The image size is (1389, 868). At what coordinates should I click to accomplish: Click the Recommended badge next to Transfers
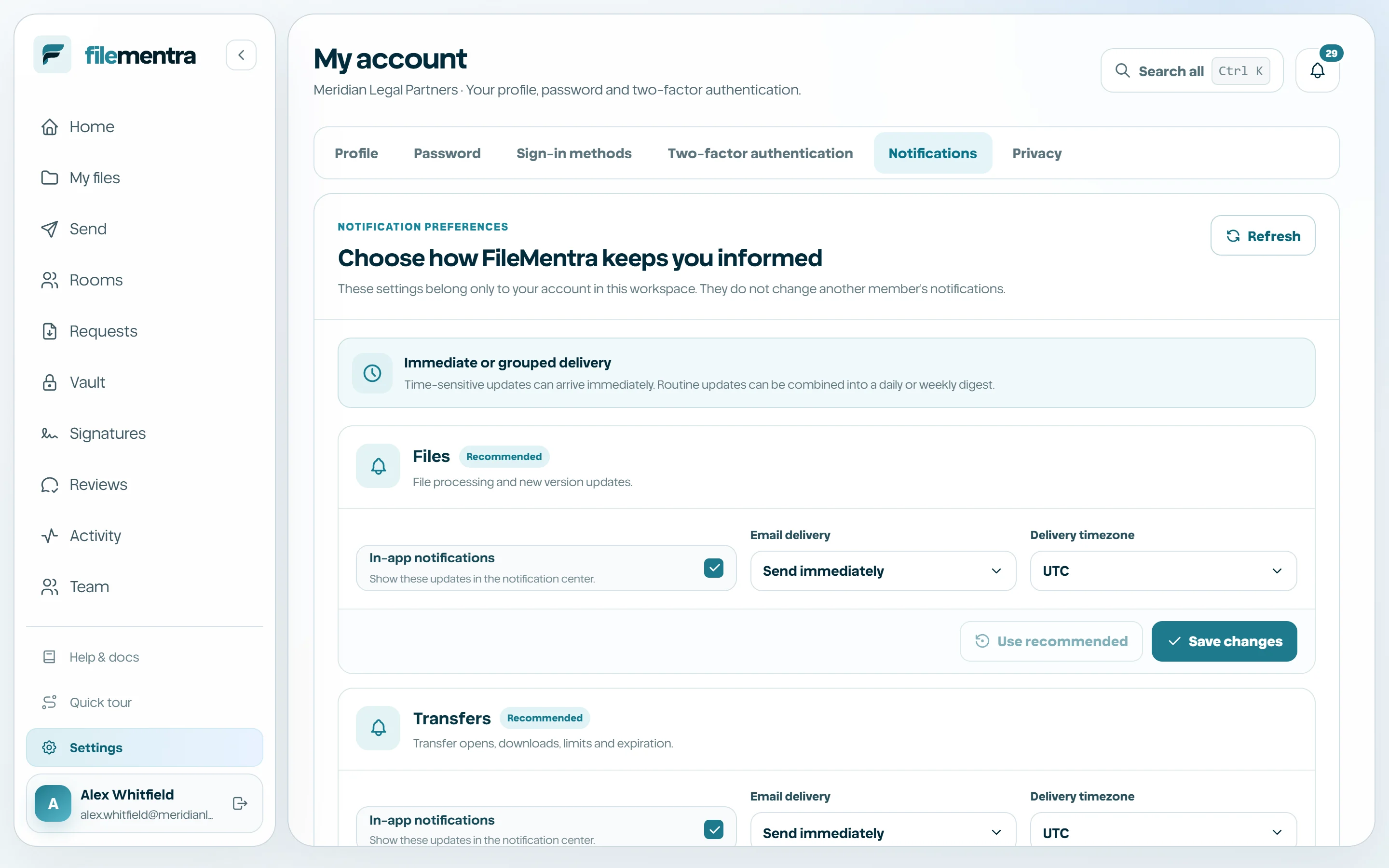pyautogui.click(x=545, y=718)
